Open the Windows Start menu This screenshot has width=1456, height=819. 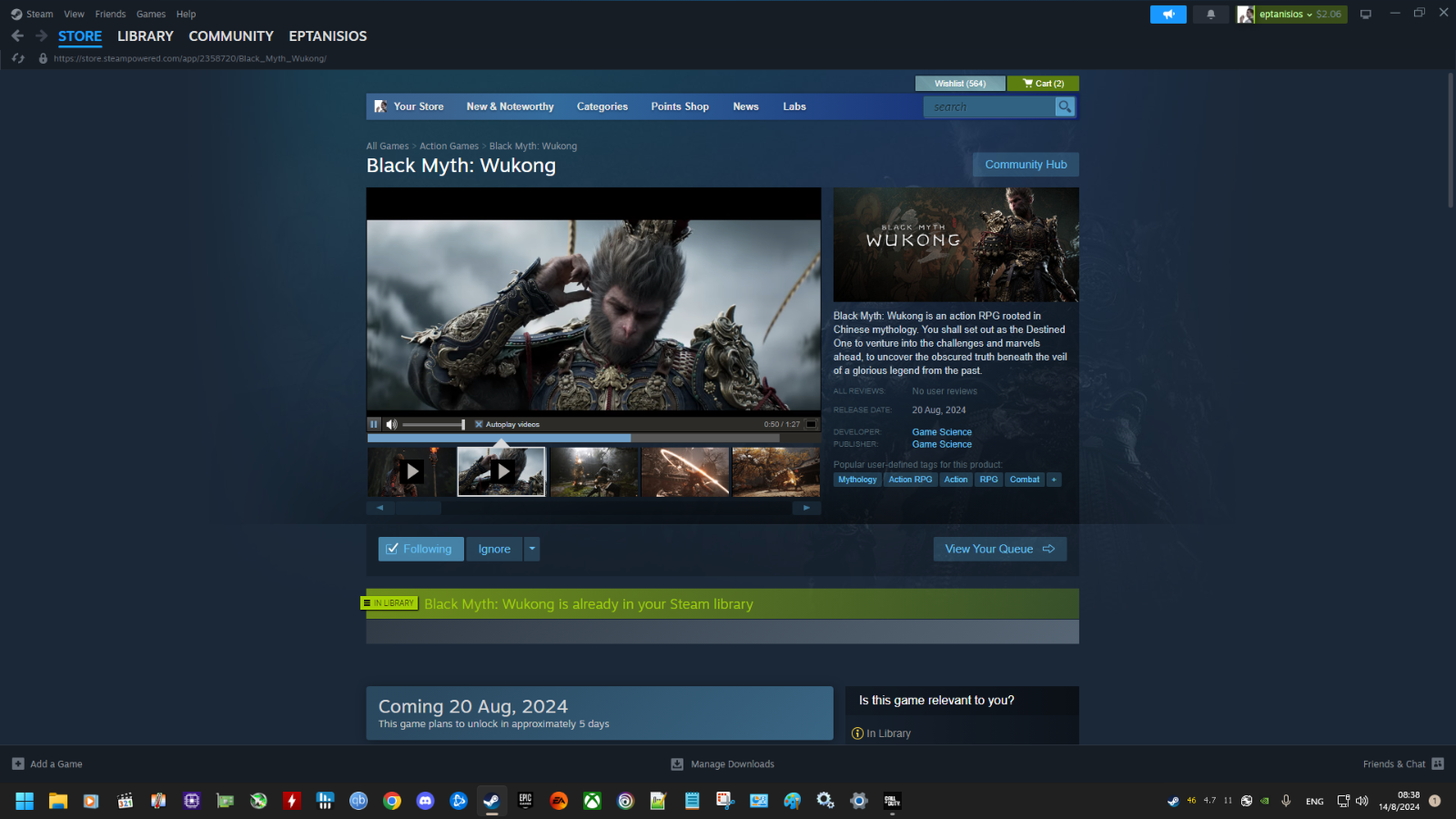point(25,801)
